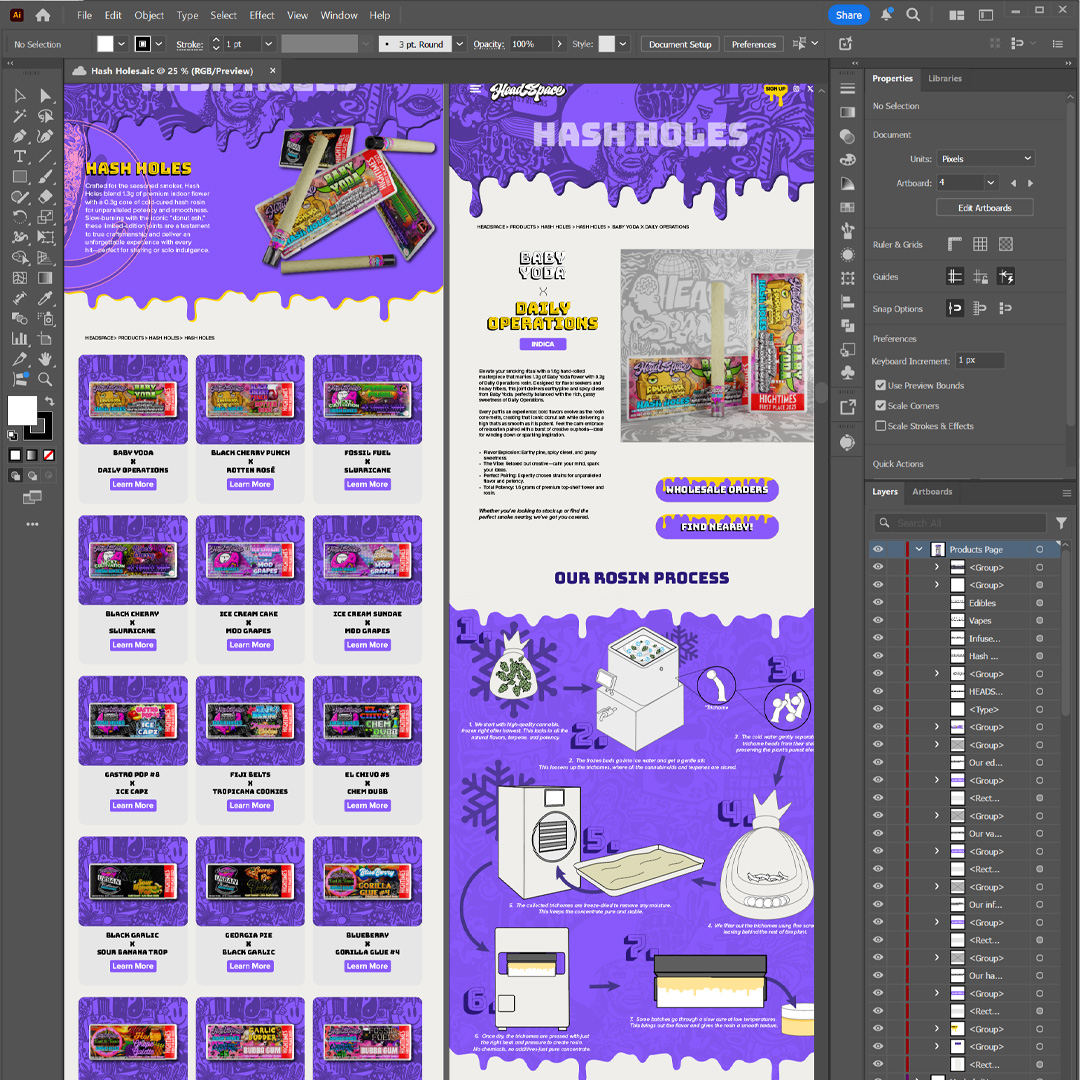The image size is (1080, 1080).
Task: Hide the Vapes layer item
Action: click(878, 621)
